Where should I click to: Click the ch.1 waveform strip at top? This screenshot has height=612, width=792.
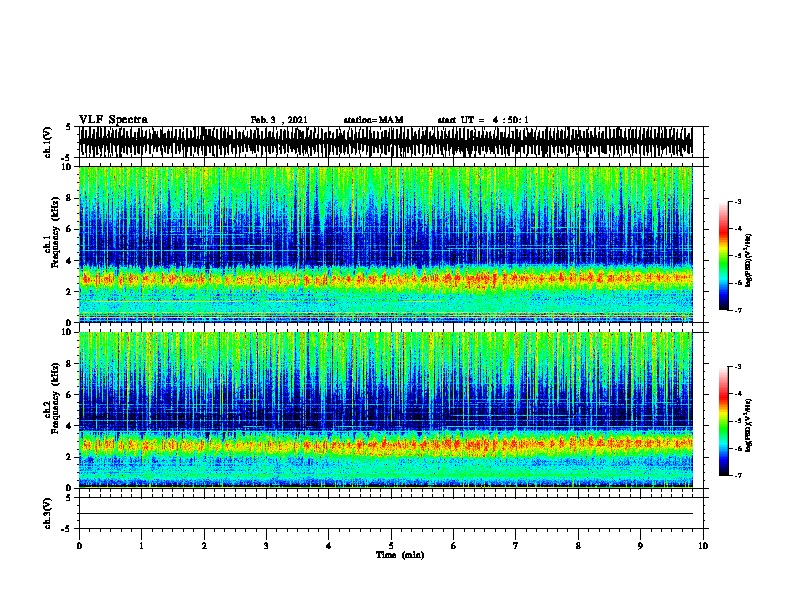click(385, 142)
